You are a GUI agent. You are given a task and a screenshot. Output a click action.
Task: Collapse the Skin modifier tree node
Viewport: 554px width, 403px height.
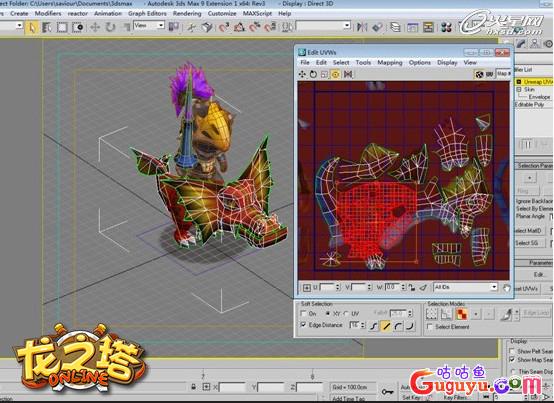[519, 90]
